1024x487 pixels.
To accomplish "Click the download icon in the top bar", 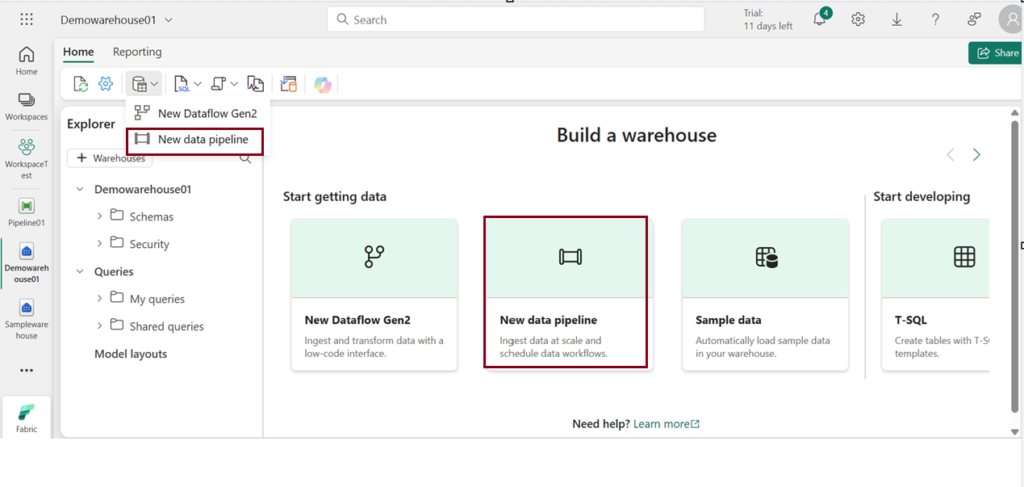I will point(896,19).
